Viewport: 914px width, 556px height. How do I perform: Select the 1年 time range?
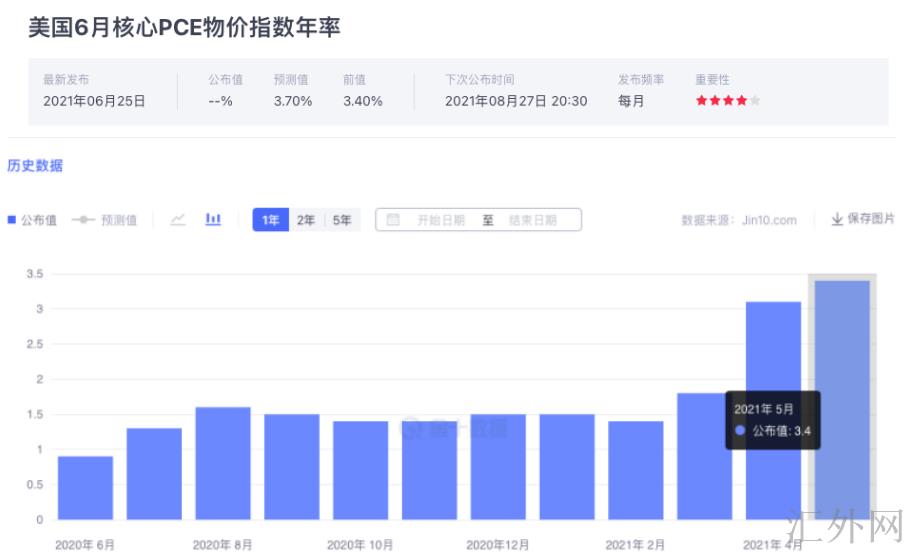point(270,220)
